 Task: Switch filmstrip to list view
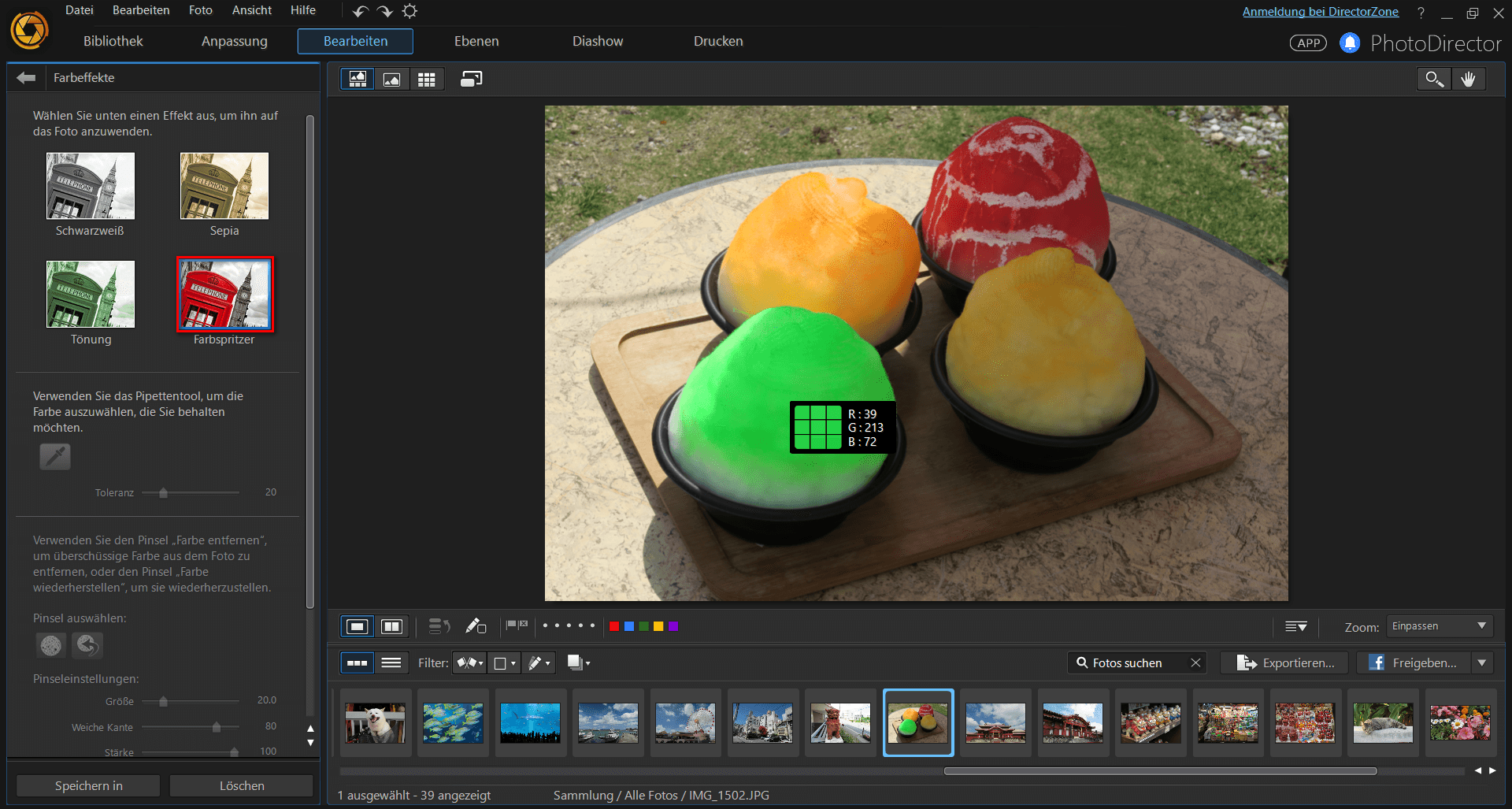click(391, 662)
